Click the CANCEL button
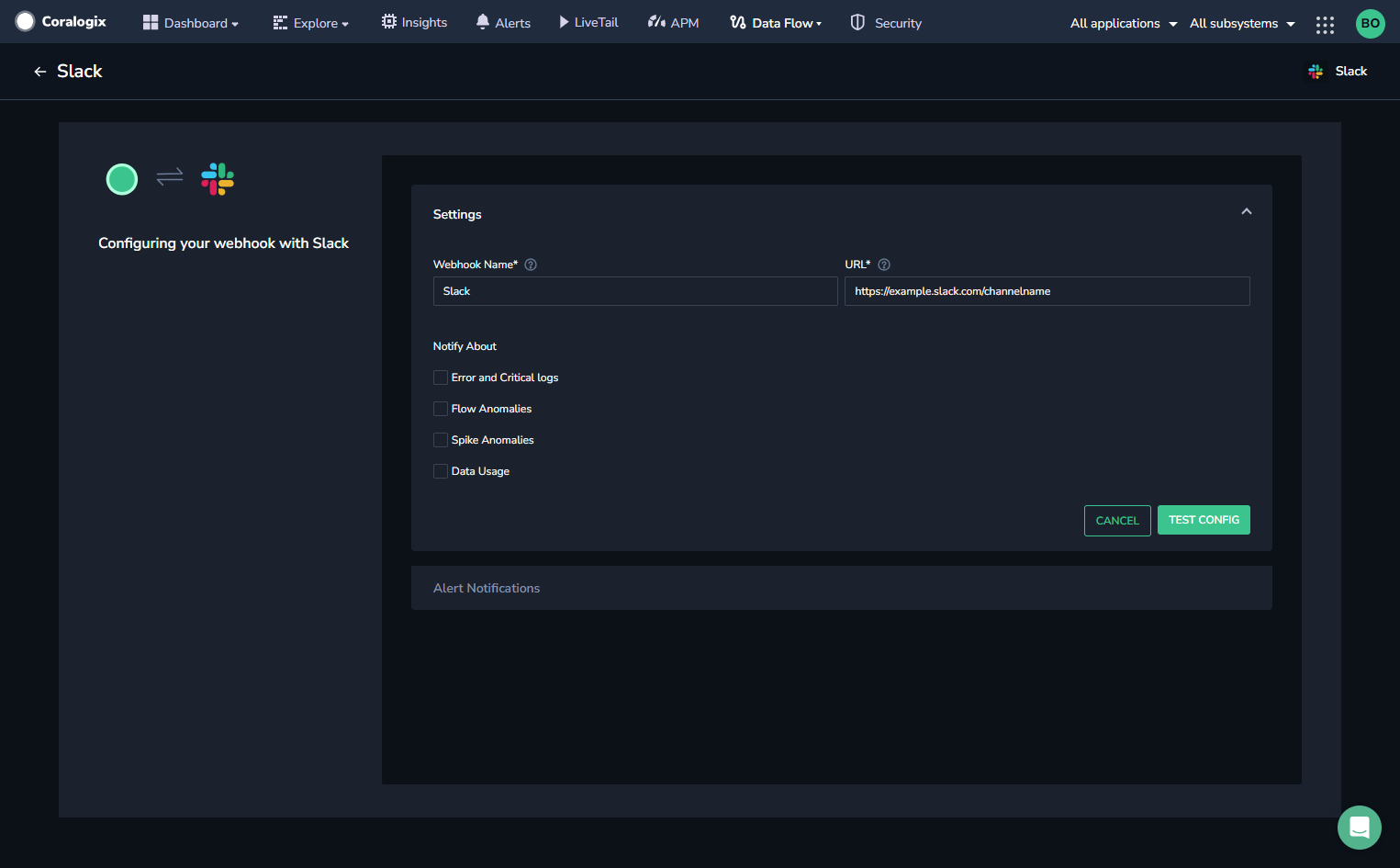This screenshot has height=868, width=1400. coord(1117,521)
